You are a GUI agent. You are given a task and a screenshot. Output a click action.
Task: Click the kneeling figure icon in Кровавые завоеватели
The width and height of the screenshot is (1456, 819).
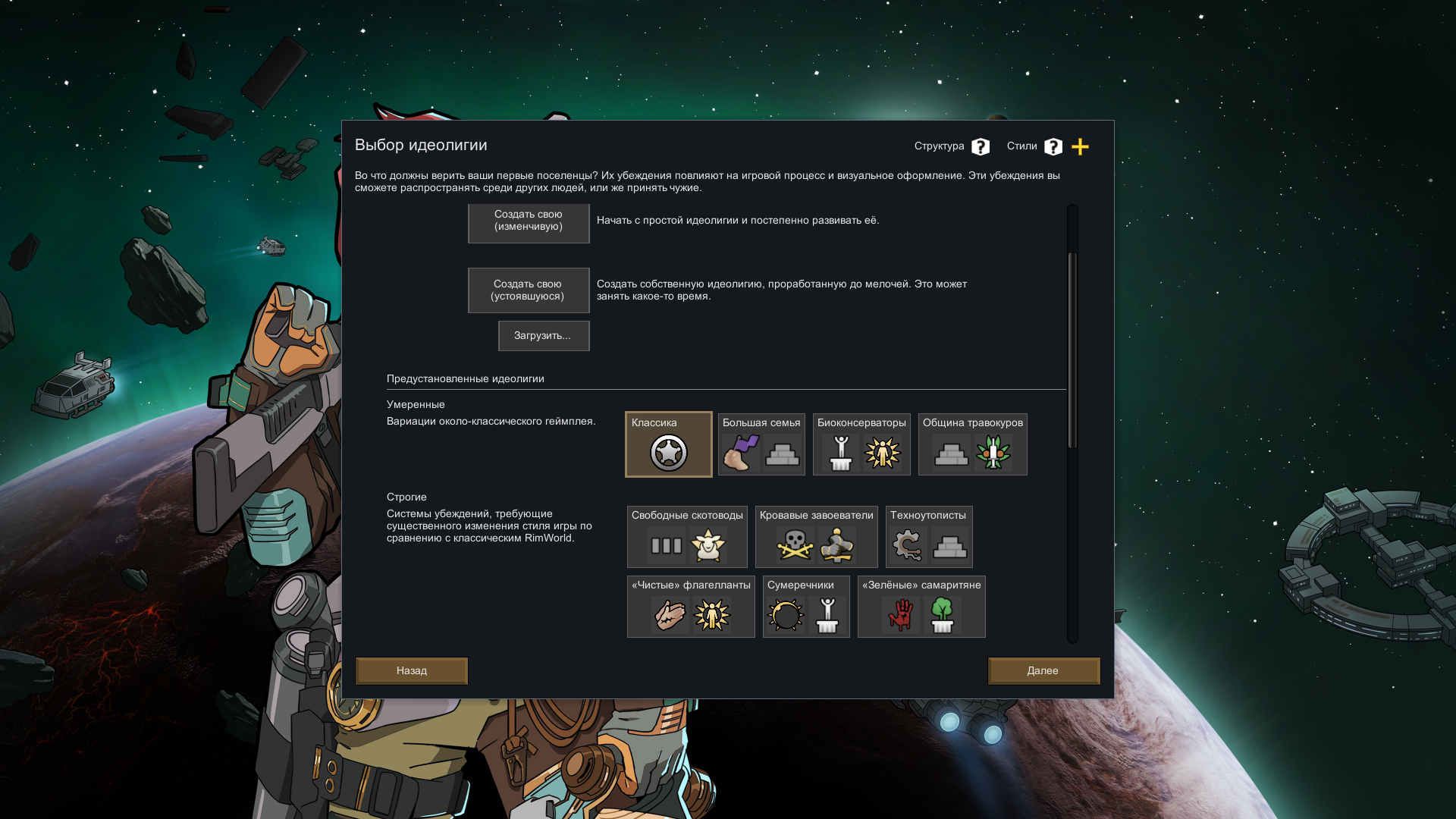(x=837, y=545)
